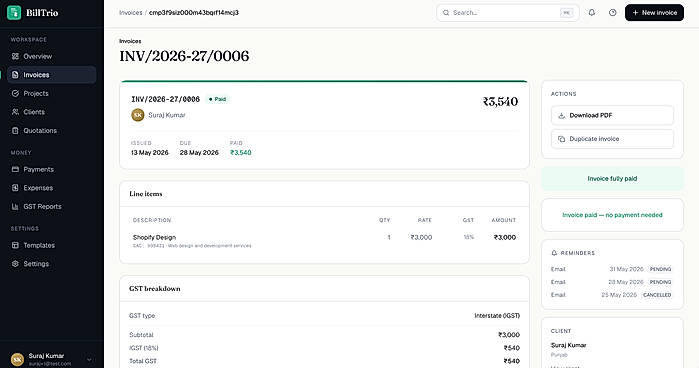Click the breadcrumb invoice ID cmp3f9siz000m43bqrf14mcj3

pyautogui.click(x=193, y=12)
